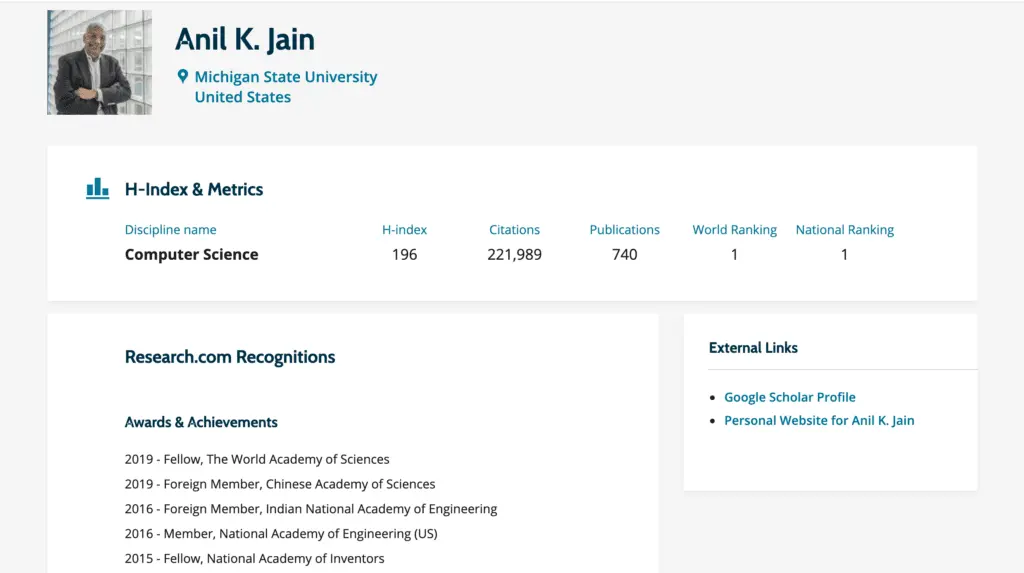Viewport: 1024px width, 573px height.
Task: Click the World Ranking column header
Action: [x=735, y=230]
